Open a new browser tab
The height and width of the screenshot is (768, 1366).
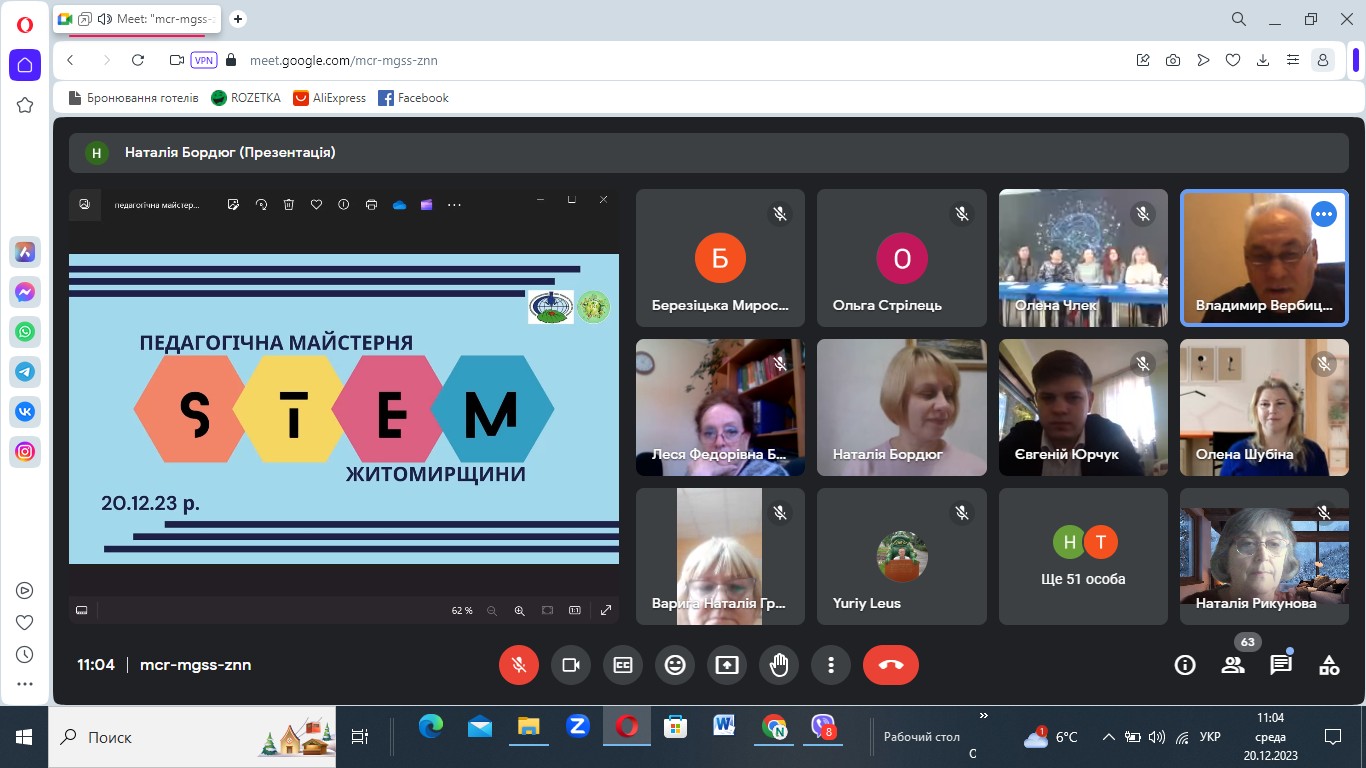point(238,19)
